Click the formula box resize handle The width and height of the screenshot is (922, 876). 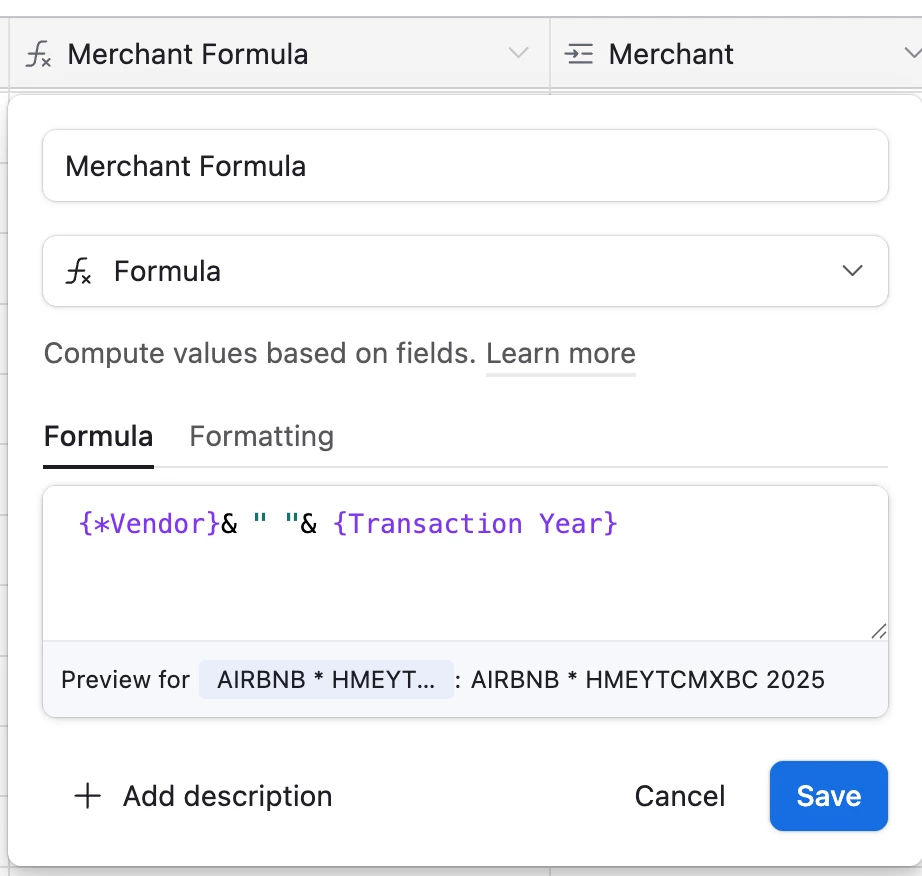pyautogui.click(x=878, y=631)
